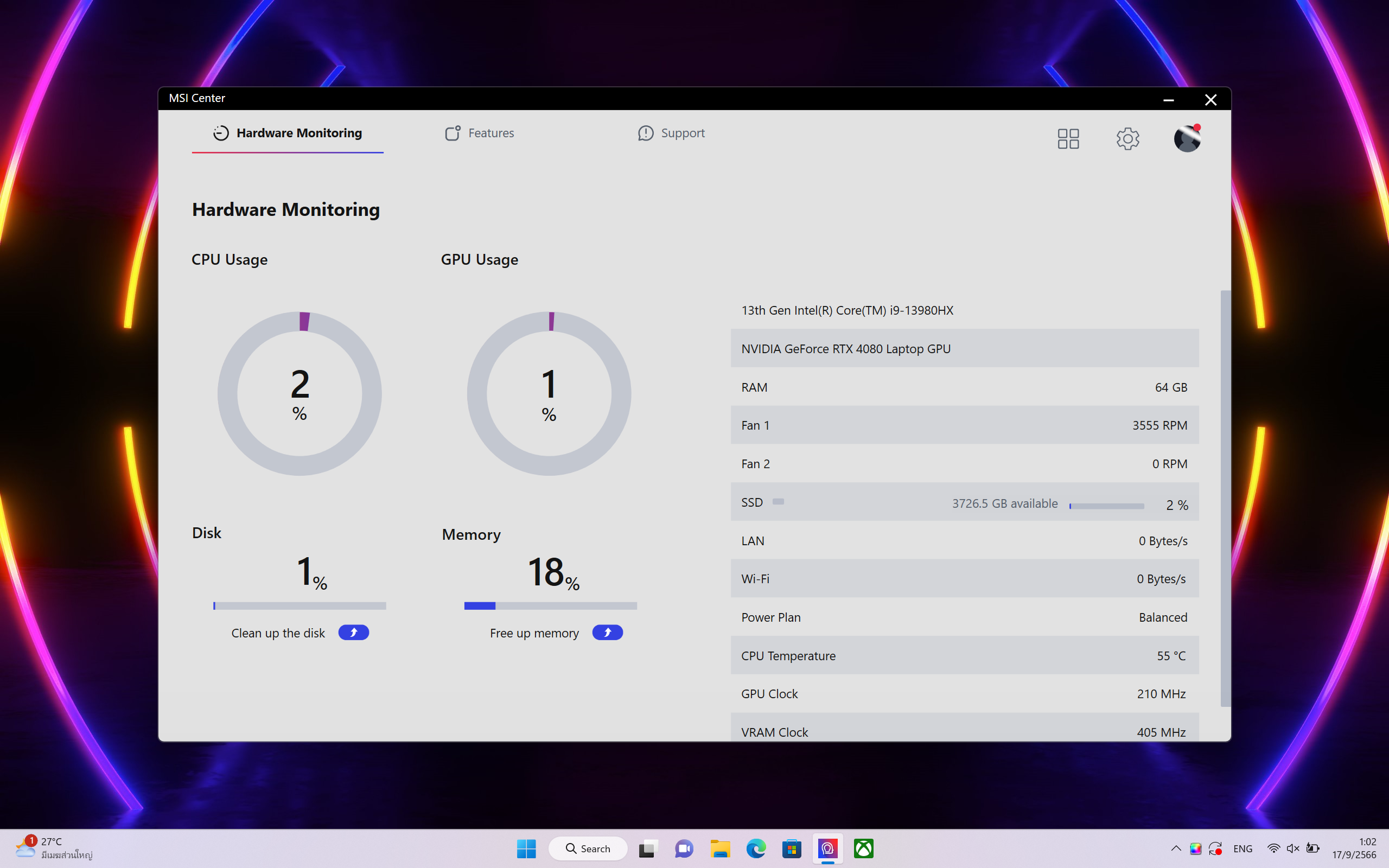Open Wi-Fi network tray icon
Screen dimensions: 1389x868
point(1273,848)
